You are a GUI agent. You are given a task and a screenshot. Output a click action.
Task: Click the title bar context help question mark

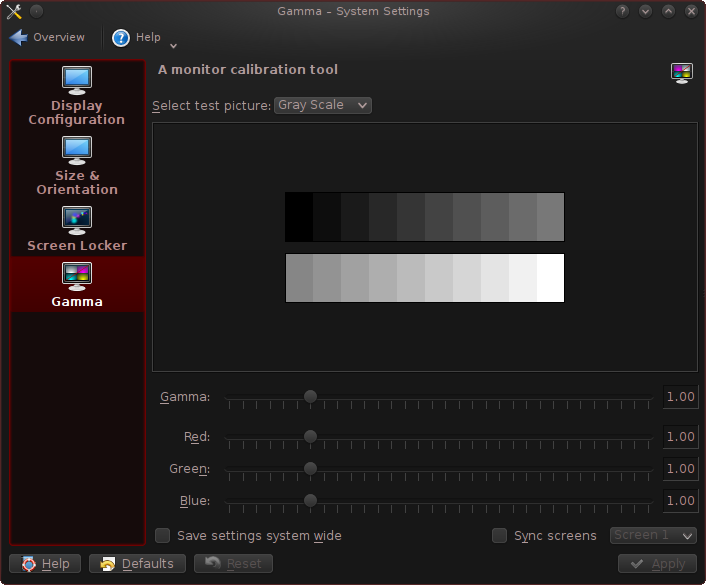[x=622, y=11]
